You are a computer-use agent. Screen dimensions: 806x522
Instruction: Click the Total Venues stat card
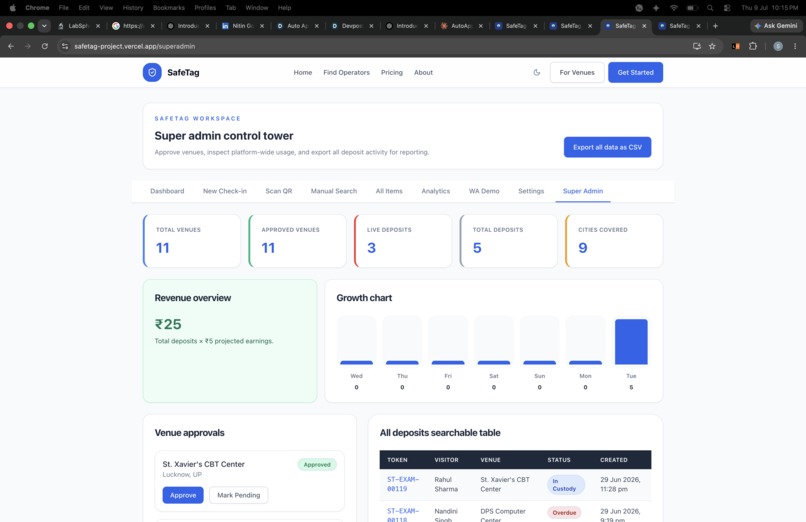[x=192, y=241]
